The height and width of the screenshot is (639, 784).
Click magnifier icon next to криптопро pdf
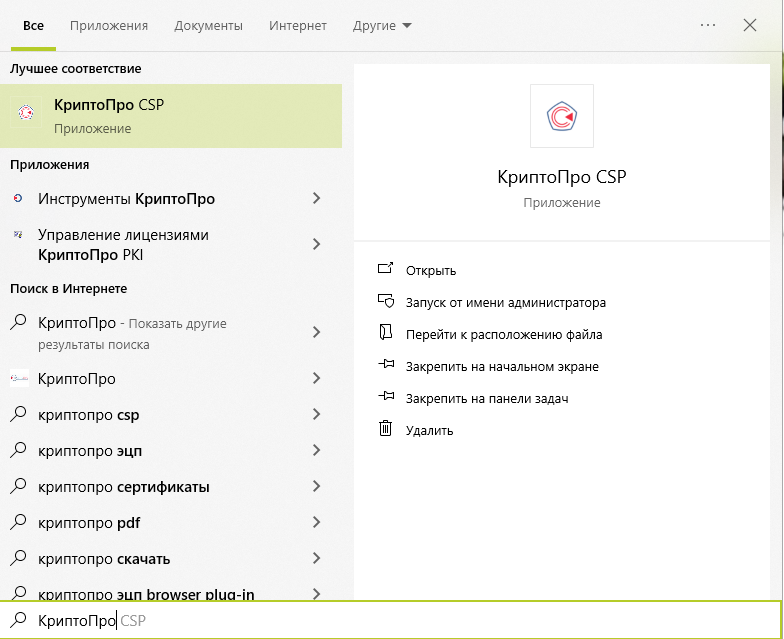click(x=18, y=522)
